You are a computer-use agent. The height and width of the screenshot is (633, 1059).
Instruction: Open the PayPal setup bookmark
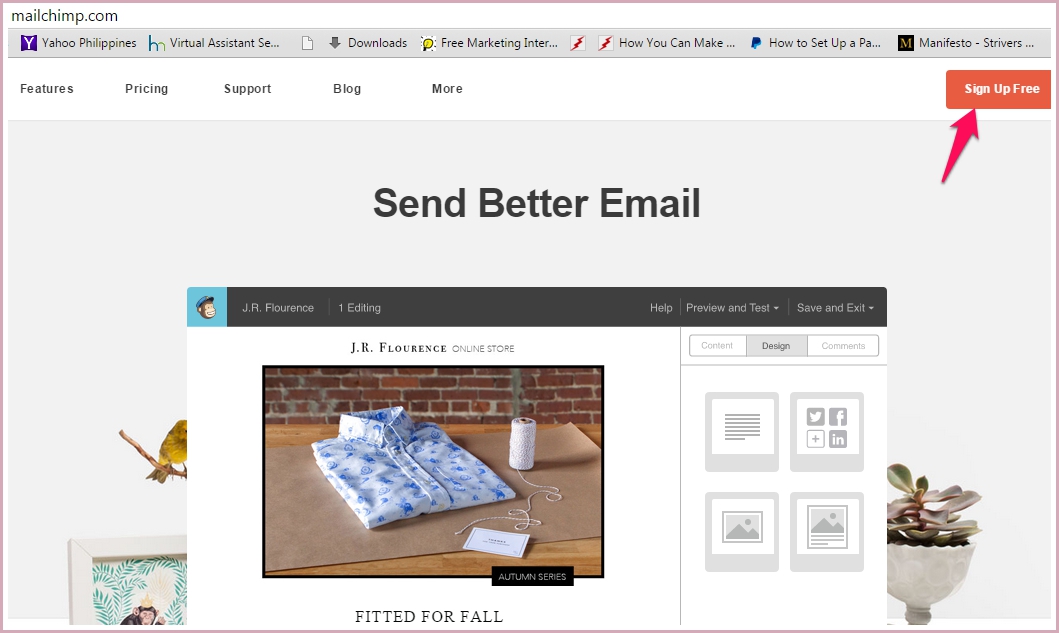tap(815, 43)
